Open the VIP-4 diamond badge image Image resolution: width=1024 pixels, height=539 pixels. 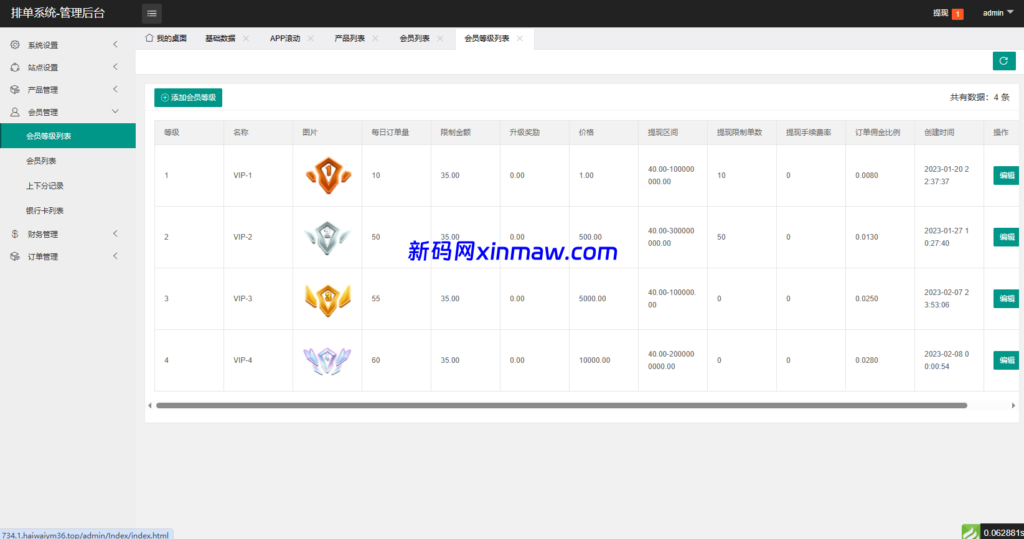[327, 361]
